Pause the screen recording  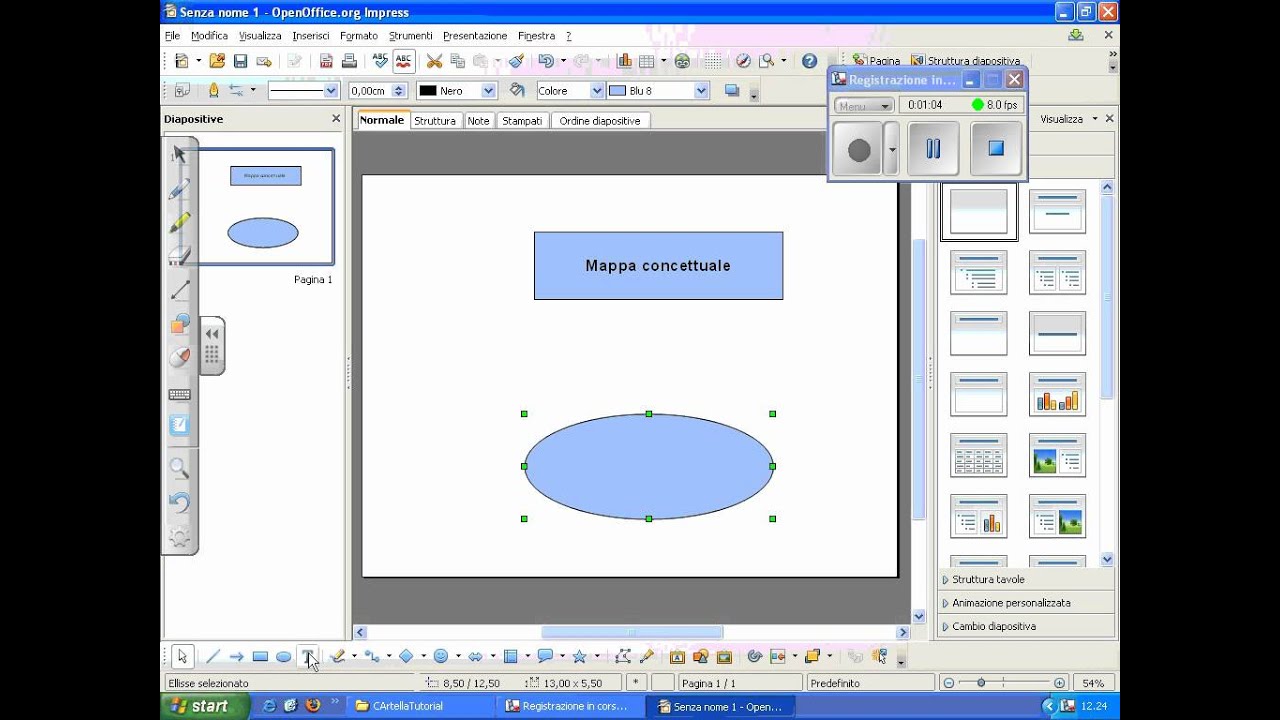tap(933, 148)
